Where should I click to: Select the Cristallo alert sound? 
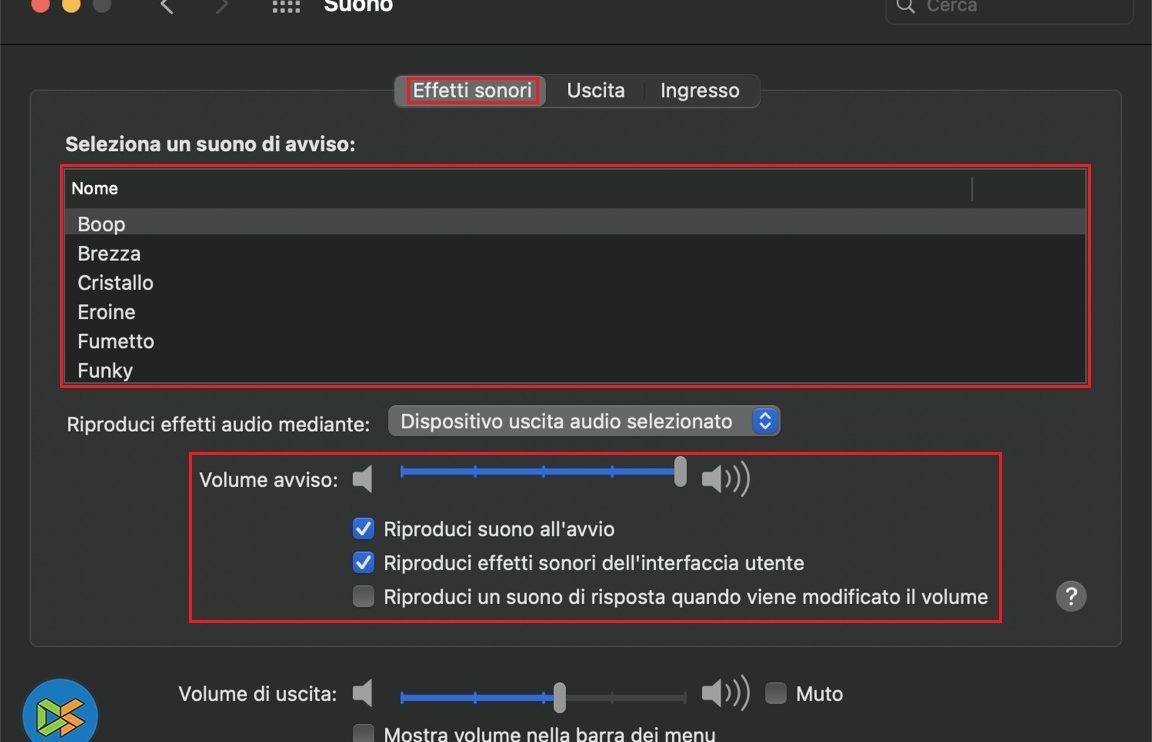point(115,283)
